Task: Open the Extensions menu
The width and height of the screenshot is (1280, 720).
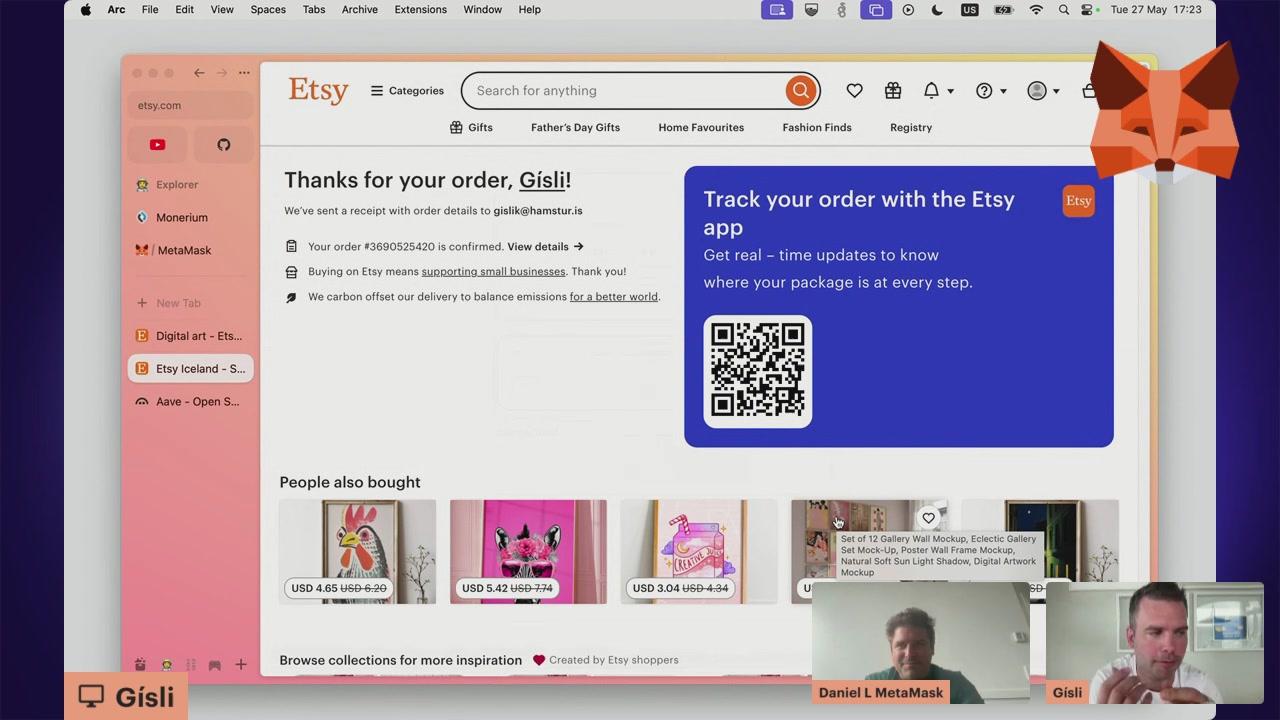Action: [x=420, y=10]
